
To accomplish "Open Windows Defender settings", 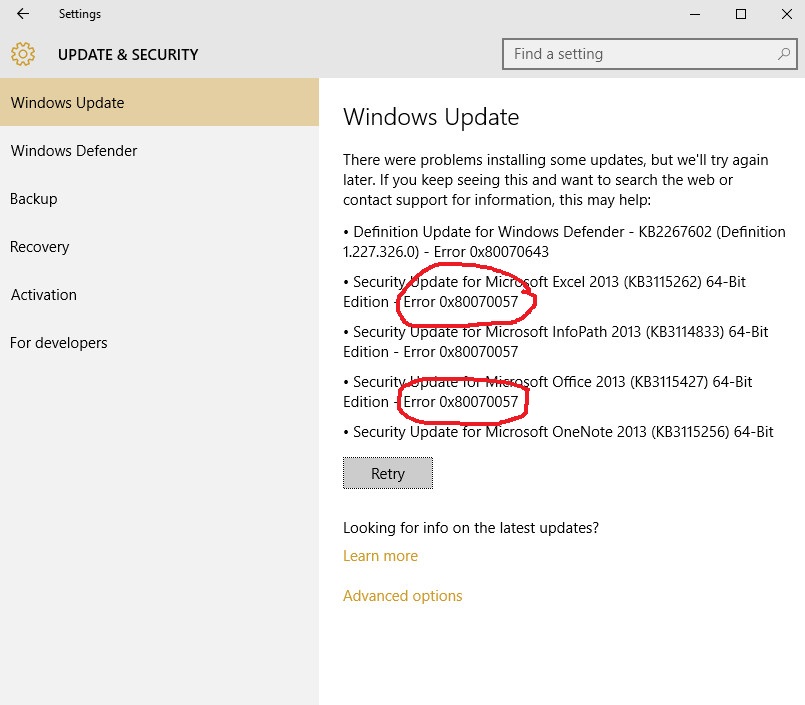I will pyautogui.click(x=159, y=150).
